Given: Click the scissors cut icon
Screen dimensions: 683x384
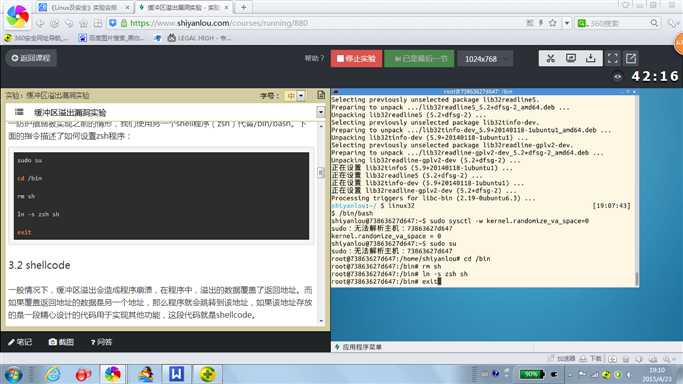Looking at the screenshot, I should tap(551, 58).
